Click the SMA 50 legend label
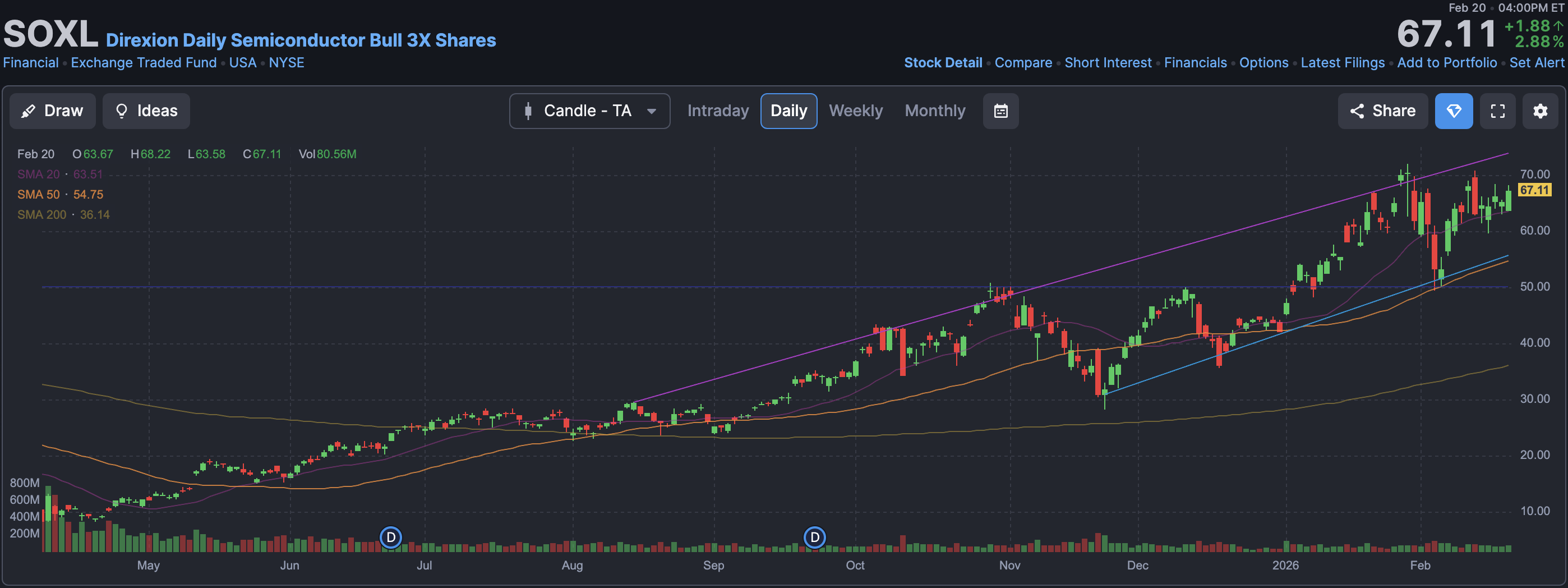 38,194
